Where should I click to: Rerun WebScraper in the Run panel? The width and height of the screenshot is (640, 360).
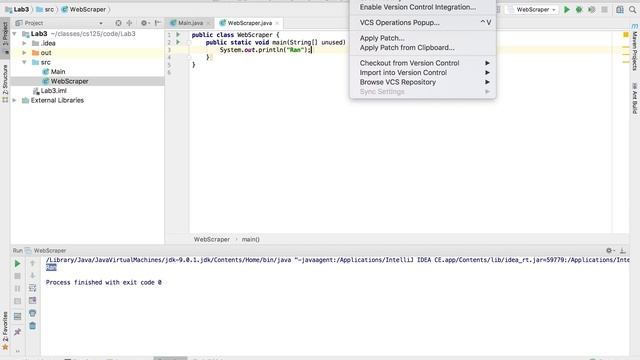17,264
